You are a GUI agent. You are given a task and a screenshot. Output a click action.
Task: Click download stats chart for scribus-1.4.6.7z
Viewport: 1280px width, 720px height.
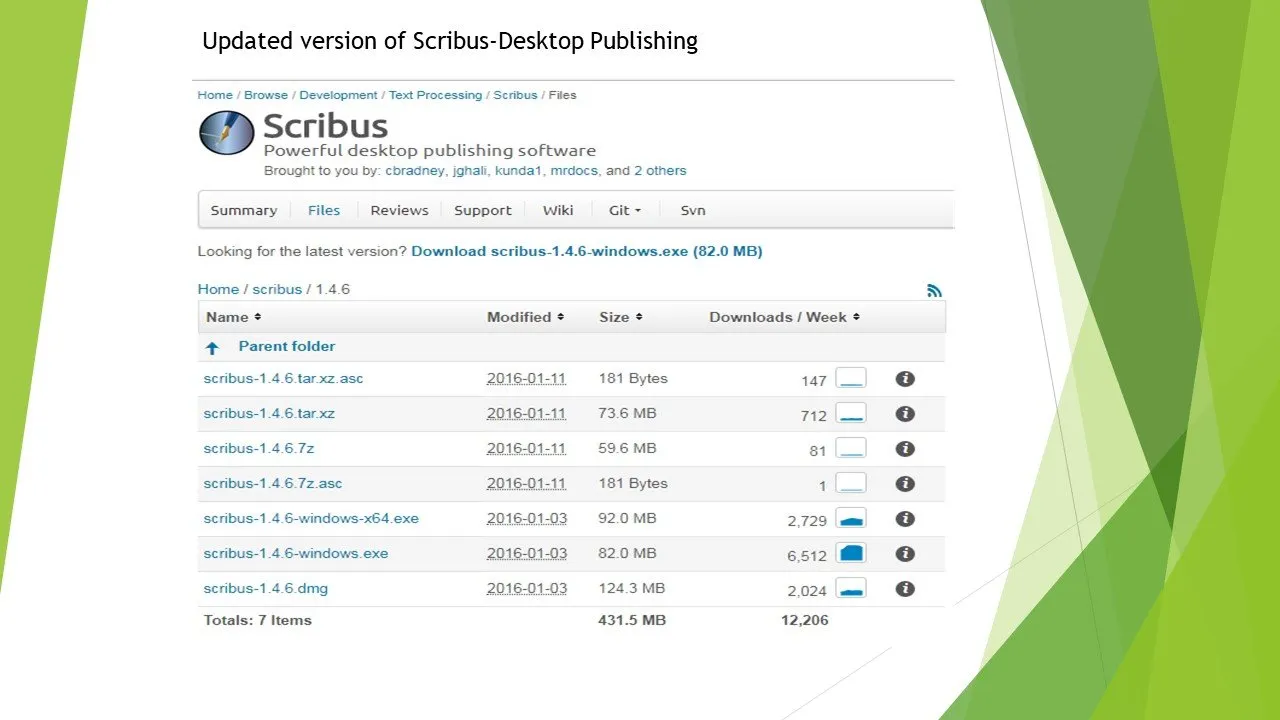tap(851, 448)
